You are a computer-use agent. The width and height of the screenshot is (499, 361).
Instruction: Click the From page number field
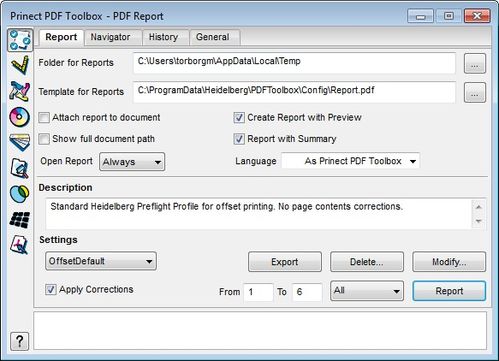[258, 292]
